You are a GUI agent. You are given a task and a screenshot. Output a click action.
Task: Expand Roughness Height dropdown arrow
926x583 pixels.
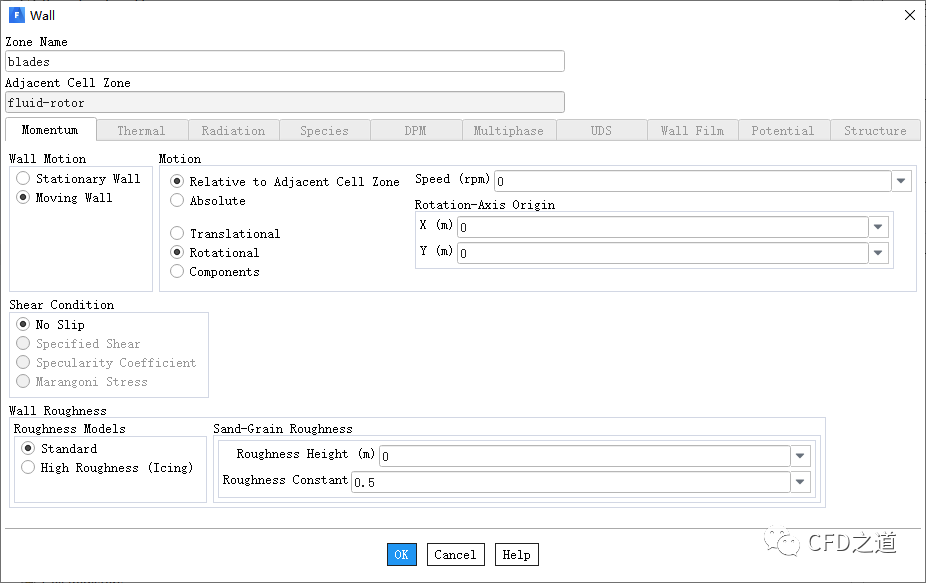click(800, 456)
